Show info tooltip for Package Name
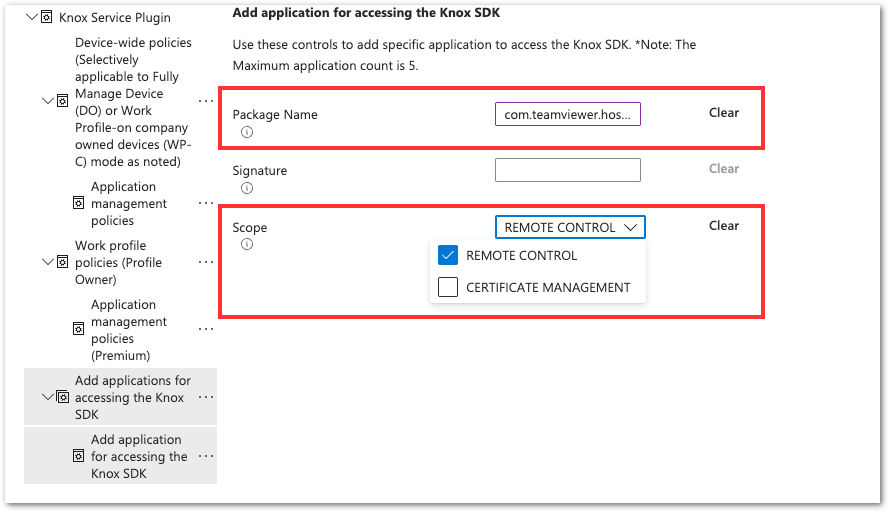The height and width of the screenshot is (512, 889). tap(247, 132)
